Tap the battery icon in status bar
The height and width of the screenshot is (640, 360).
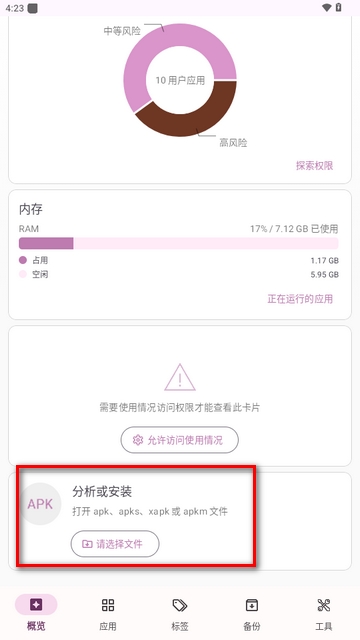click(338, 7)
